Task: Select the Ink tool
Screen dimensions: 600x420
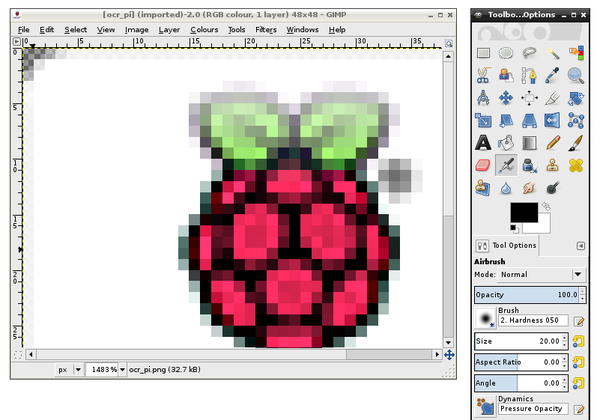Action: point(529,166)
